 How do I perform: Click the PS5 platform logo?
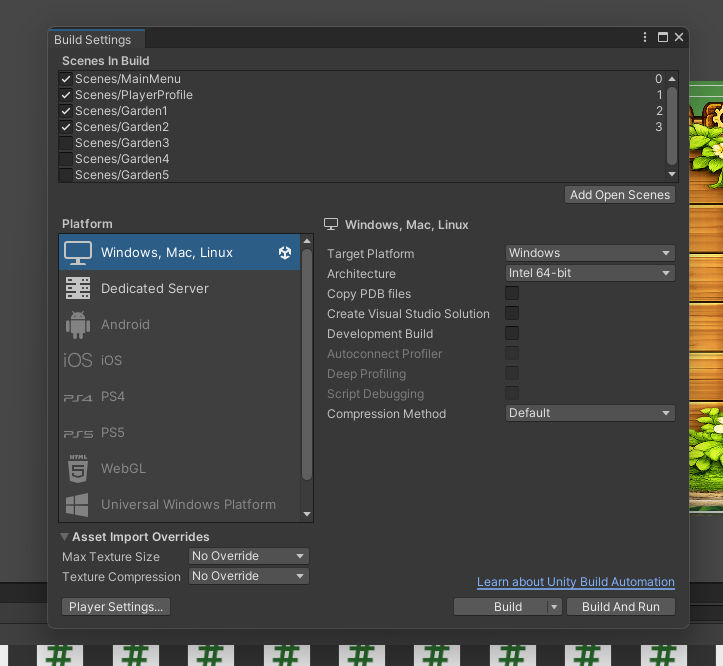pos(78,434)
